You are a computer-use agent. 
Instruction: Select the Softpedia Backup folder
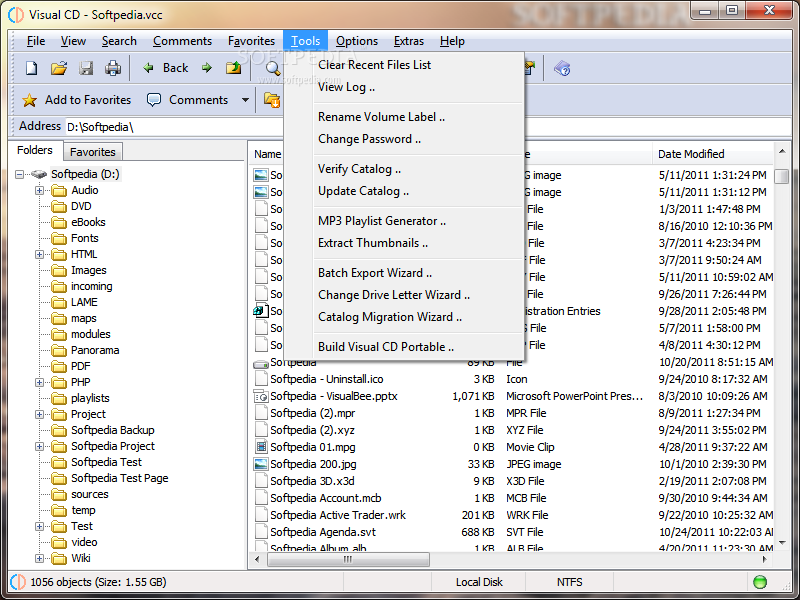112,430
